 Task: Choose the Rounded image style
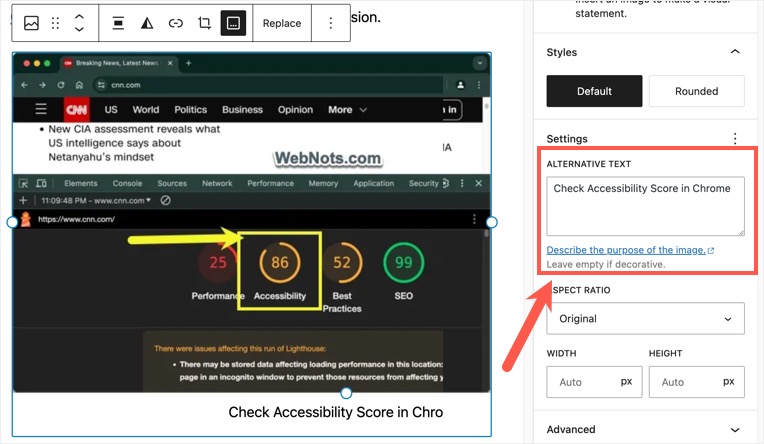pyautogui.click(x=696, y=91)
